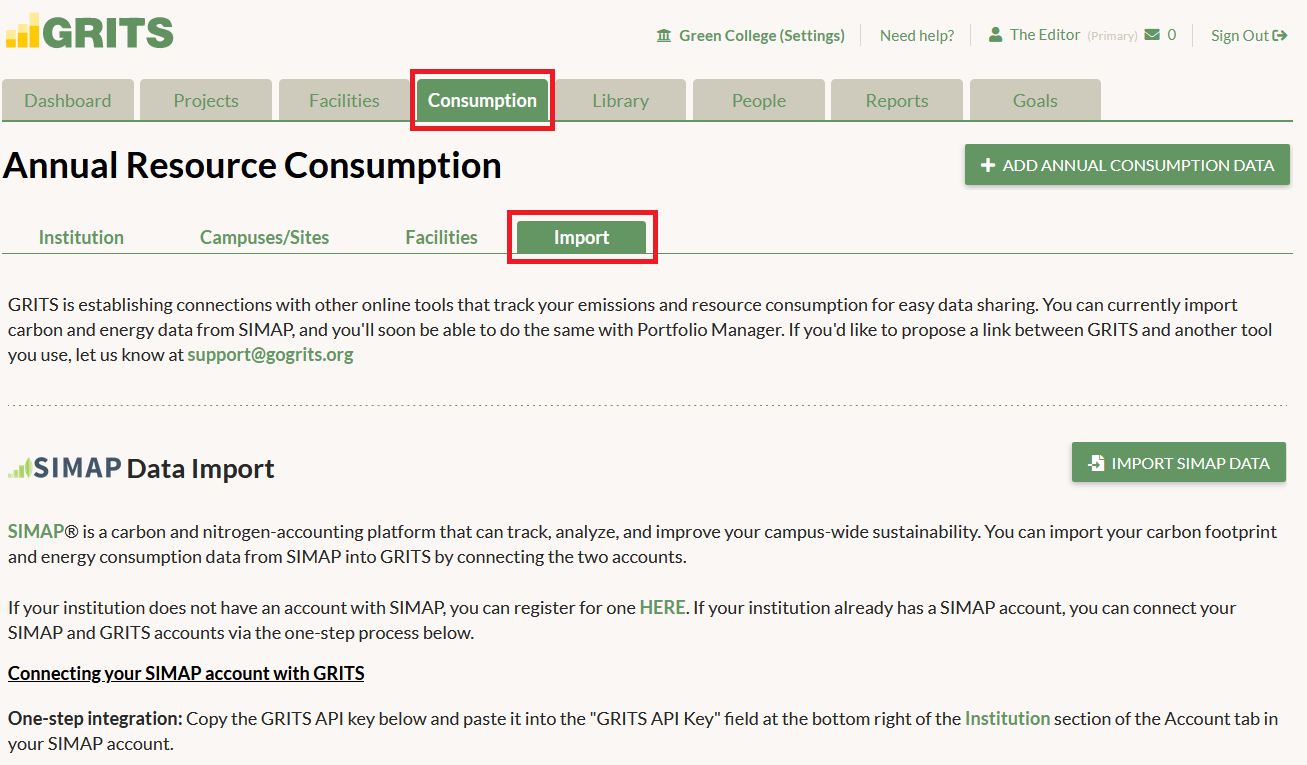This screenshot has height=765, width=1307.
Task: Click the HERE registration link
Action: 662,607
